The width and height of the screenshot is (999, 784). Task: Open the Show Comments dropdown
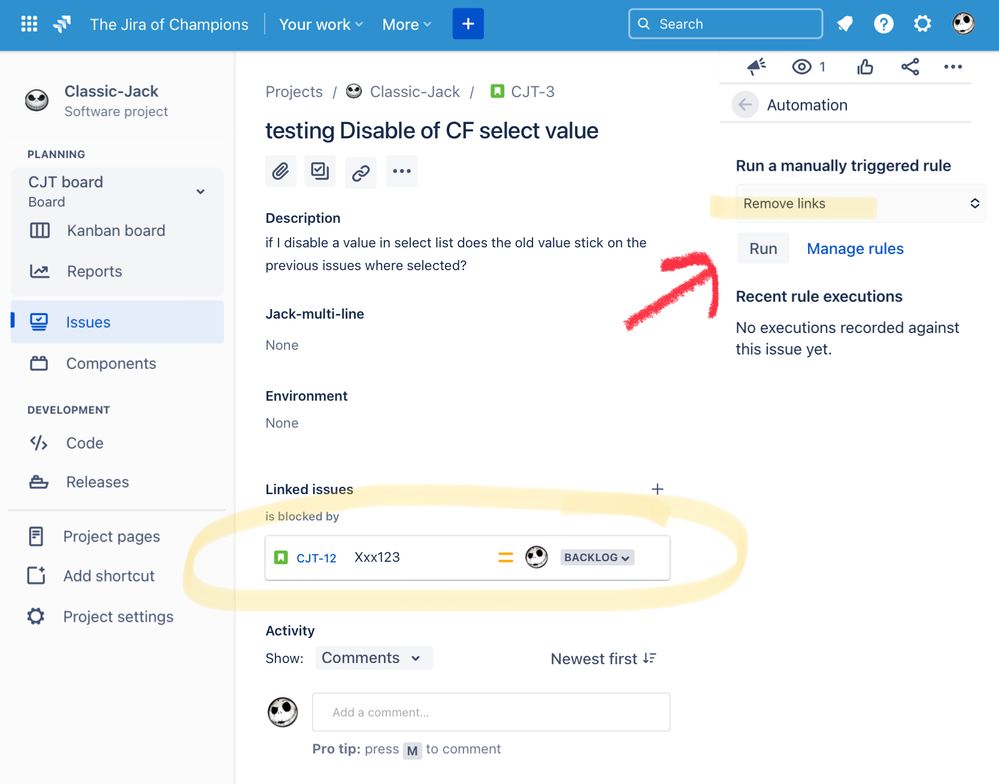373,658
